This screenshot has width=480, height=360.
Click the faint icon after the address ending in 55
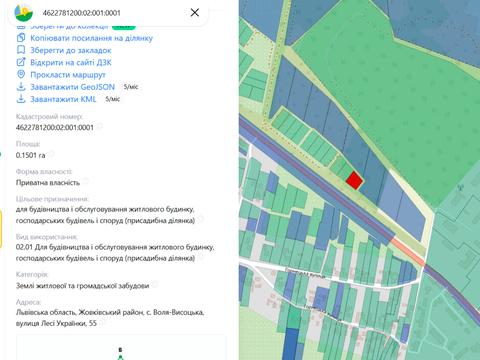(x=102, y=322)
